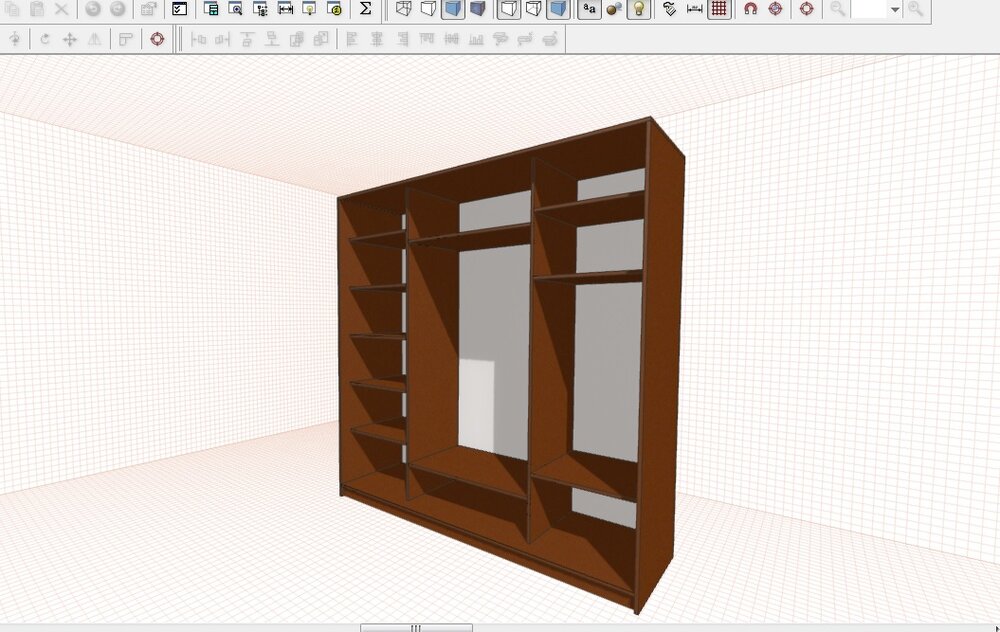Toggle the light bulb lighting button

click(x=639, y=9)
